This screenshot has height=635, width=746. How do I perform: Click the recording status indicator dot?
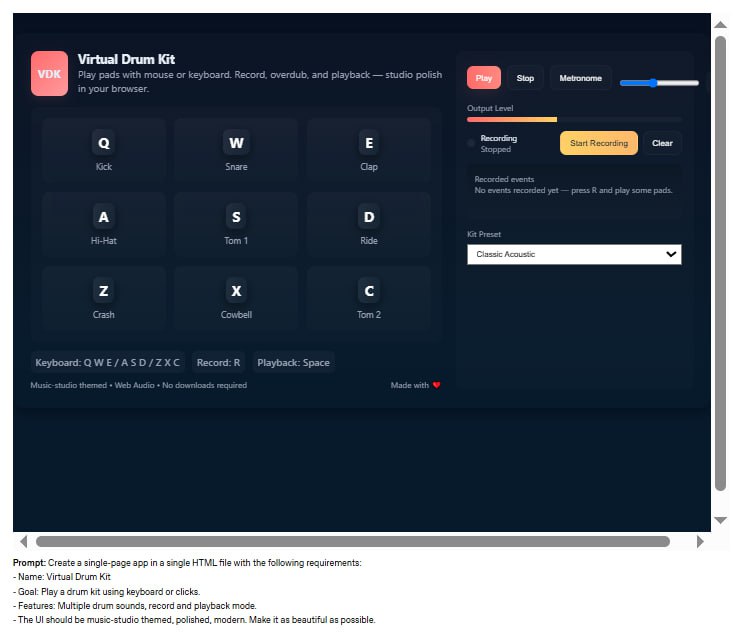tap(471, 143)
